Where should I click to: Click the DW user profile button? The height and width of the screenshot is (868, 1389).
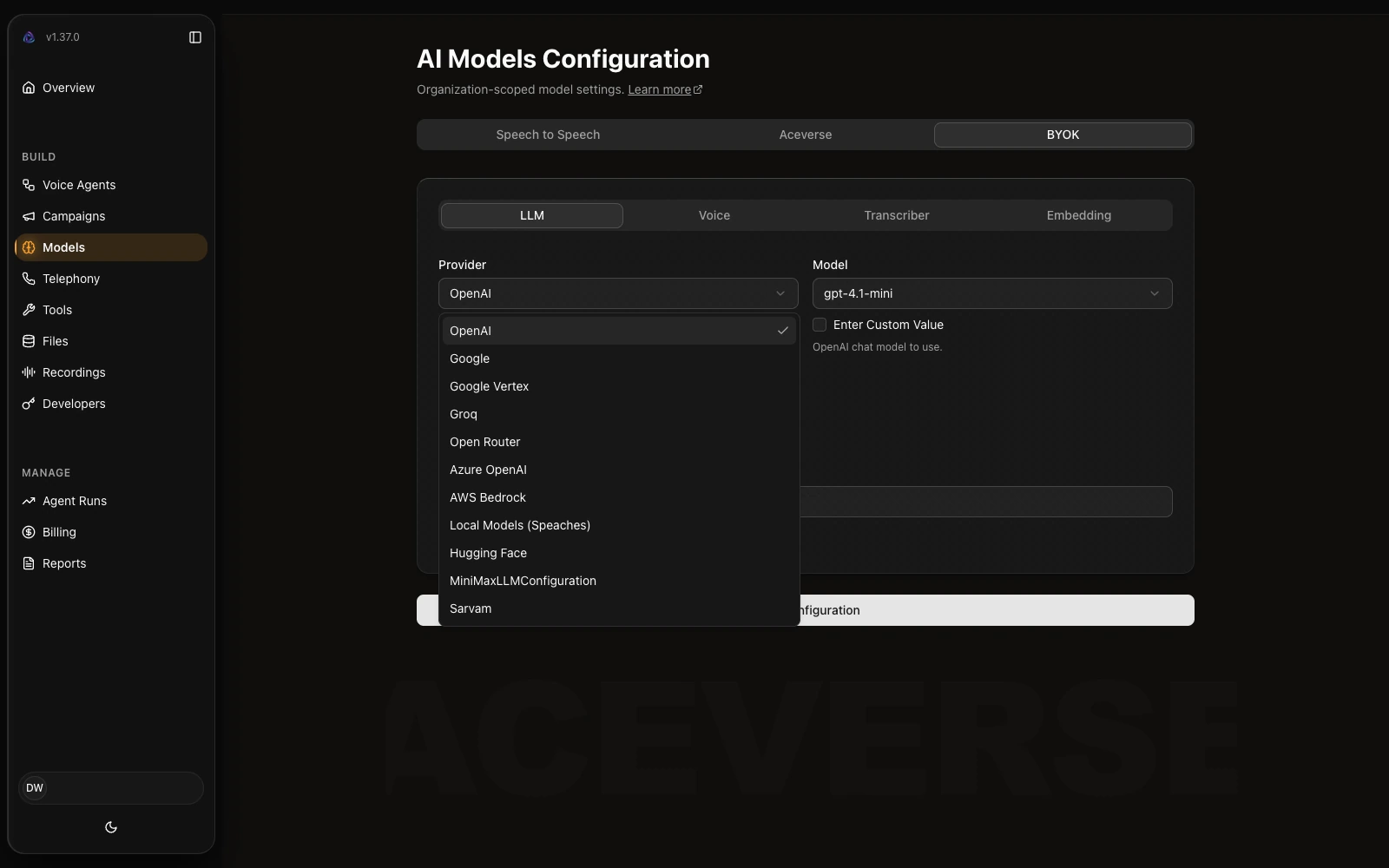point(111,788)
